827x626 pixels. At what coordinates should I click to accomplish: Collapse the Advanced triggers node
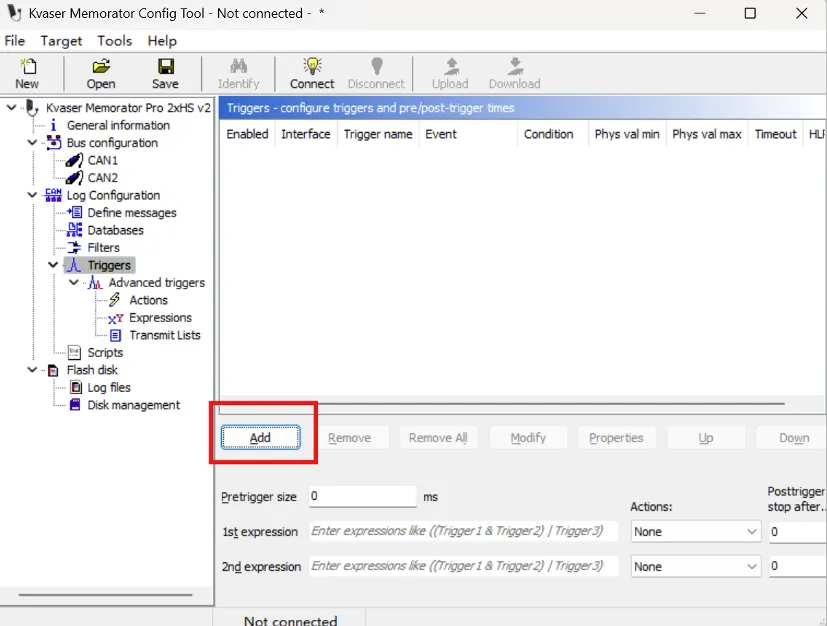coord(74,283)
